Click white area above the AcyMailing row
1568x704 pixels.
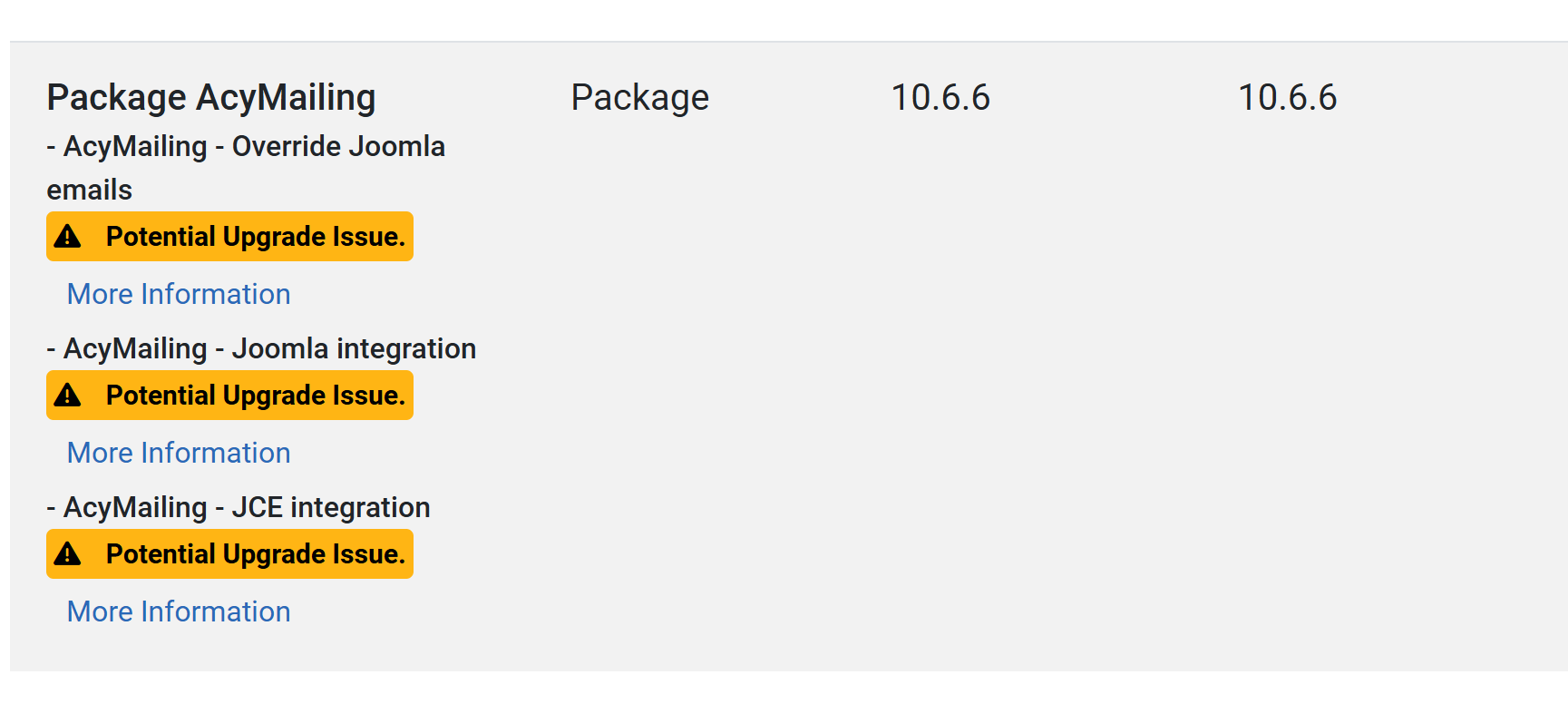pos(780,18)
